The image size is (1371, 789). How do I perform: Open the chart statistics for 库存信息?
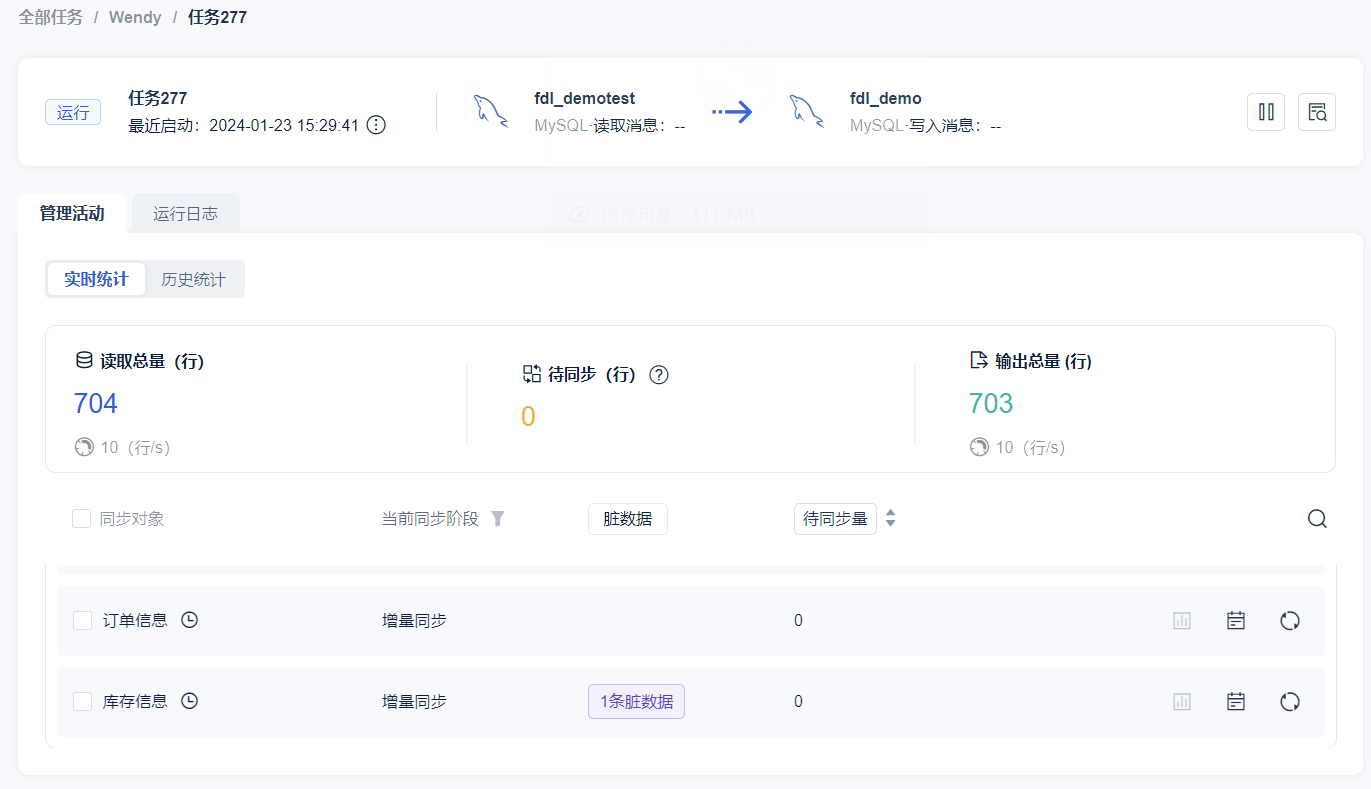(1182, 702)
